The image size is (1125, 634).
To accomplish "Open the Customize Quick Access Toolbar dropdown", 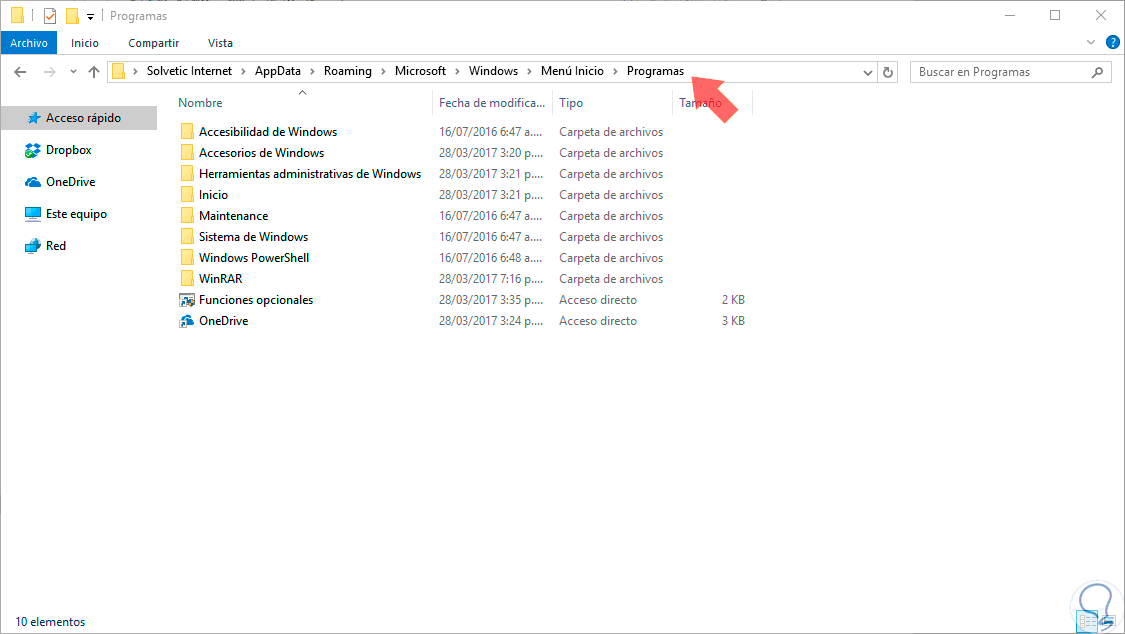I will pos(90,16).
